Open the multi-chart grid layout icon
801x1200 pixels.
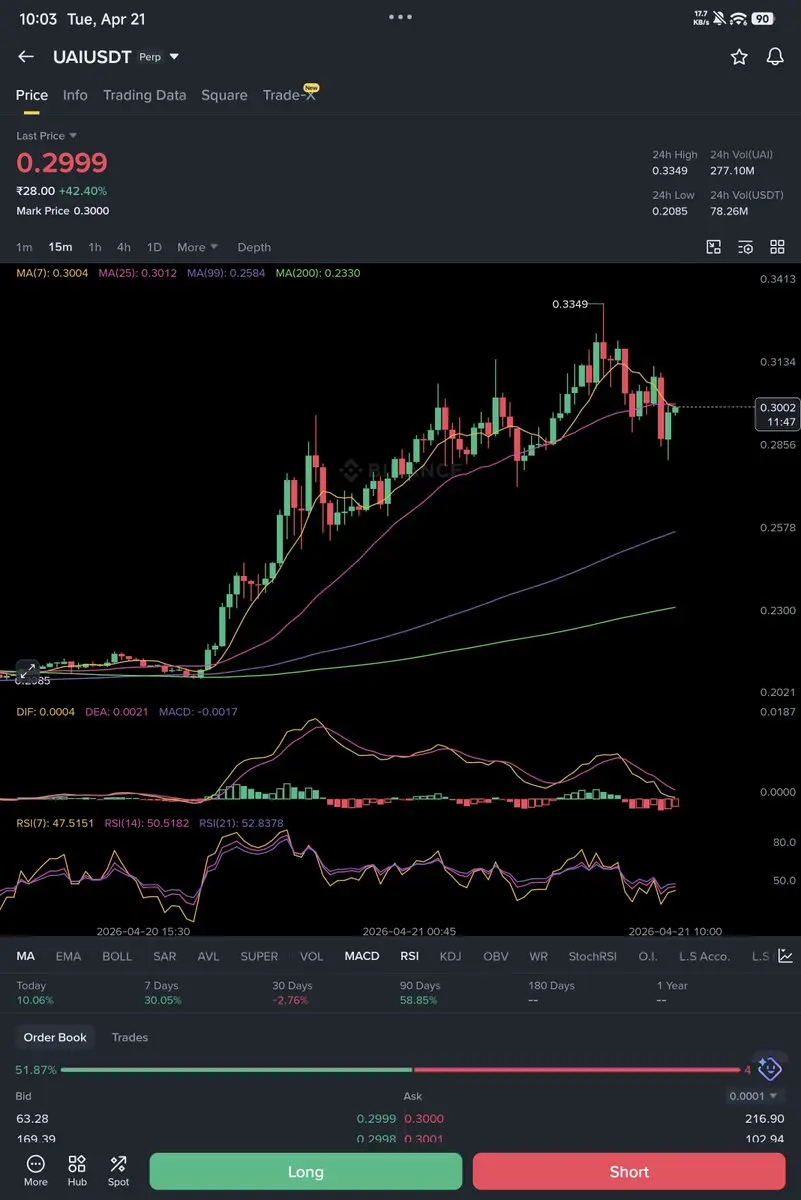pos(777,247)
